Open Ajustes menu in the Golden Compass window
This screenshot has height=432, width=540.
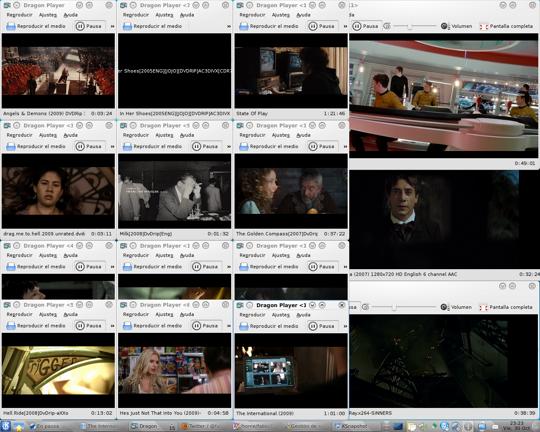(x=281, y=135)
